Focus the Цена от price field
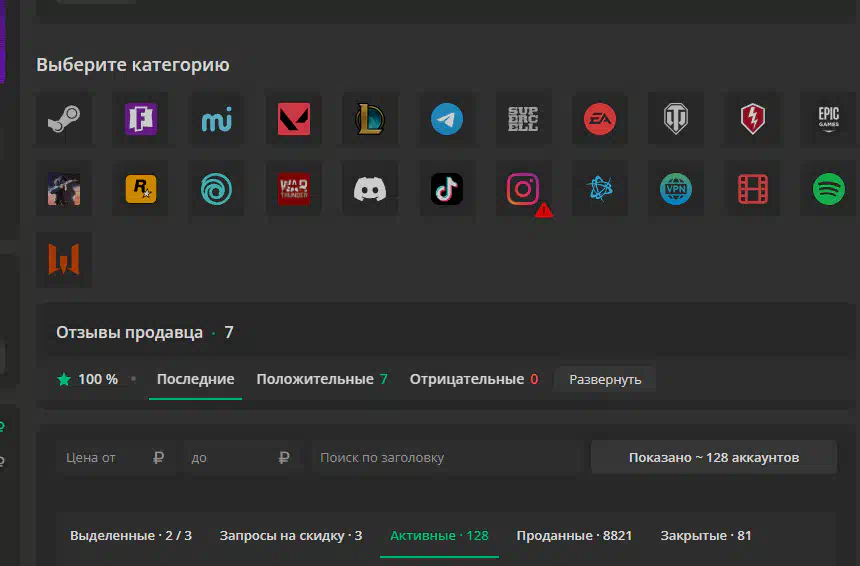860x566 pixels. (115, 457)
